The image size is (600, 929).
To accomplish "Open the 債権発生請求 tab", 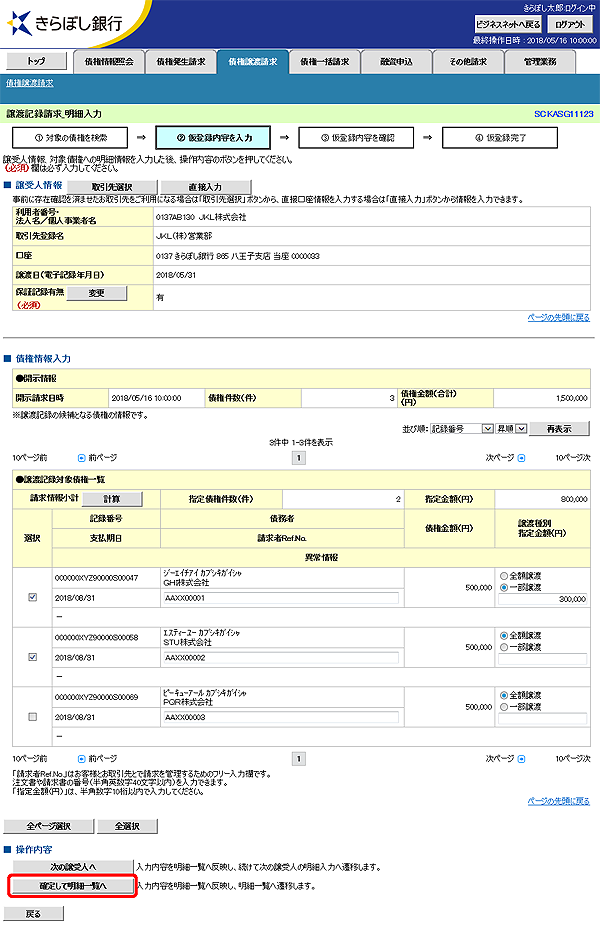I will tap(181, 62).
